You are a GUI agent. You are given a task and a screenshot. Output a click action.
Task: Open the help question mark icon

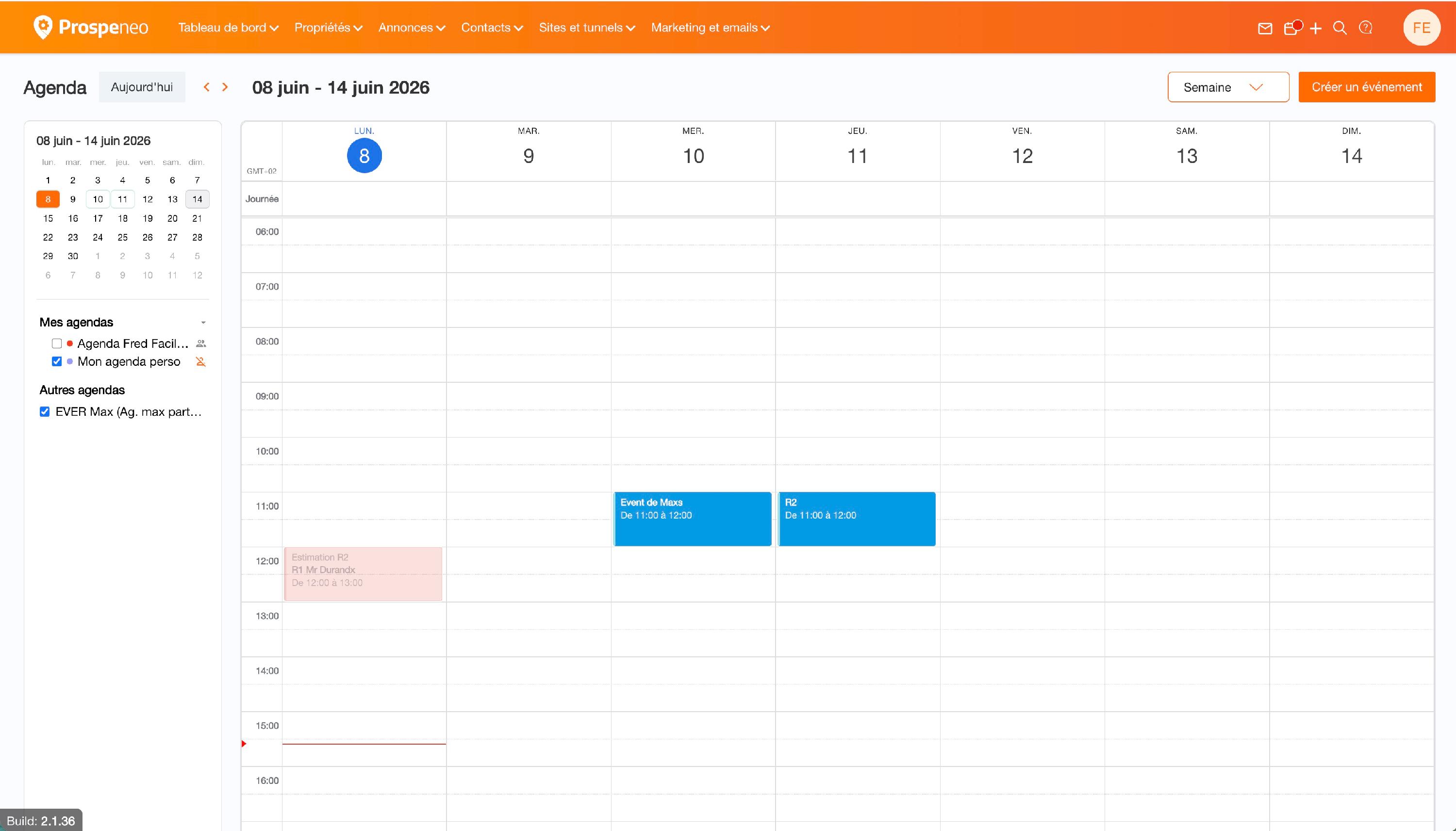pos(1365,27)
